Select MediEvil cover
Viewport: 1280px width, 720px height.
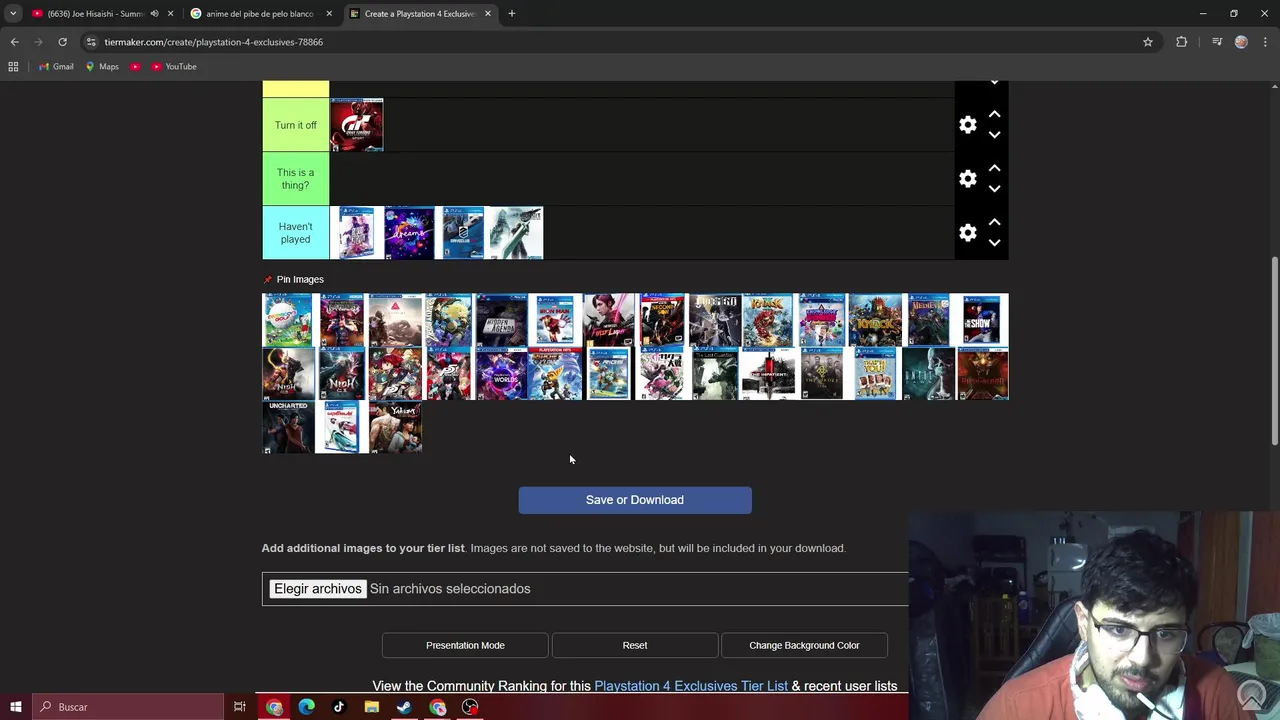tap(929, 320)
